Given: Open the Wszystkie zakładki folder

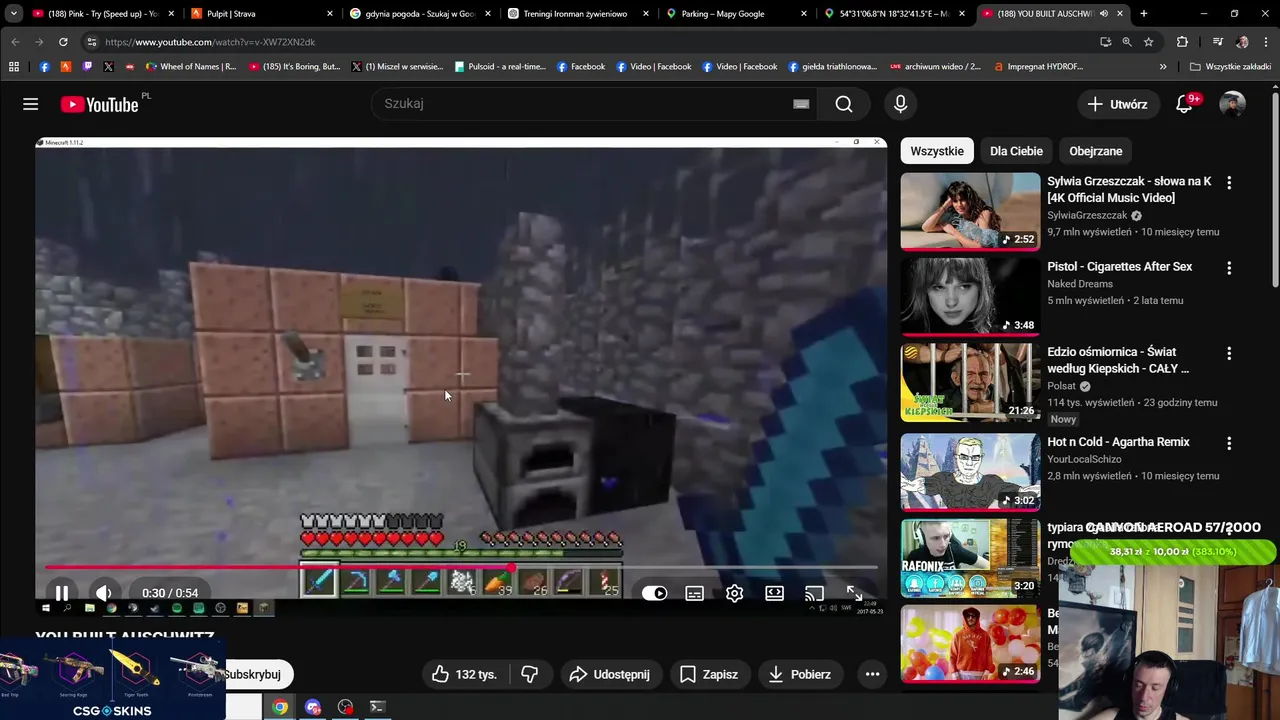Looking at the screenshot, I should pos(1230,67).
